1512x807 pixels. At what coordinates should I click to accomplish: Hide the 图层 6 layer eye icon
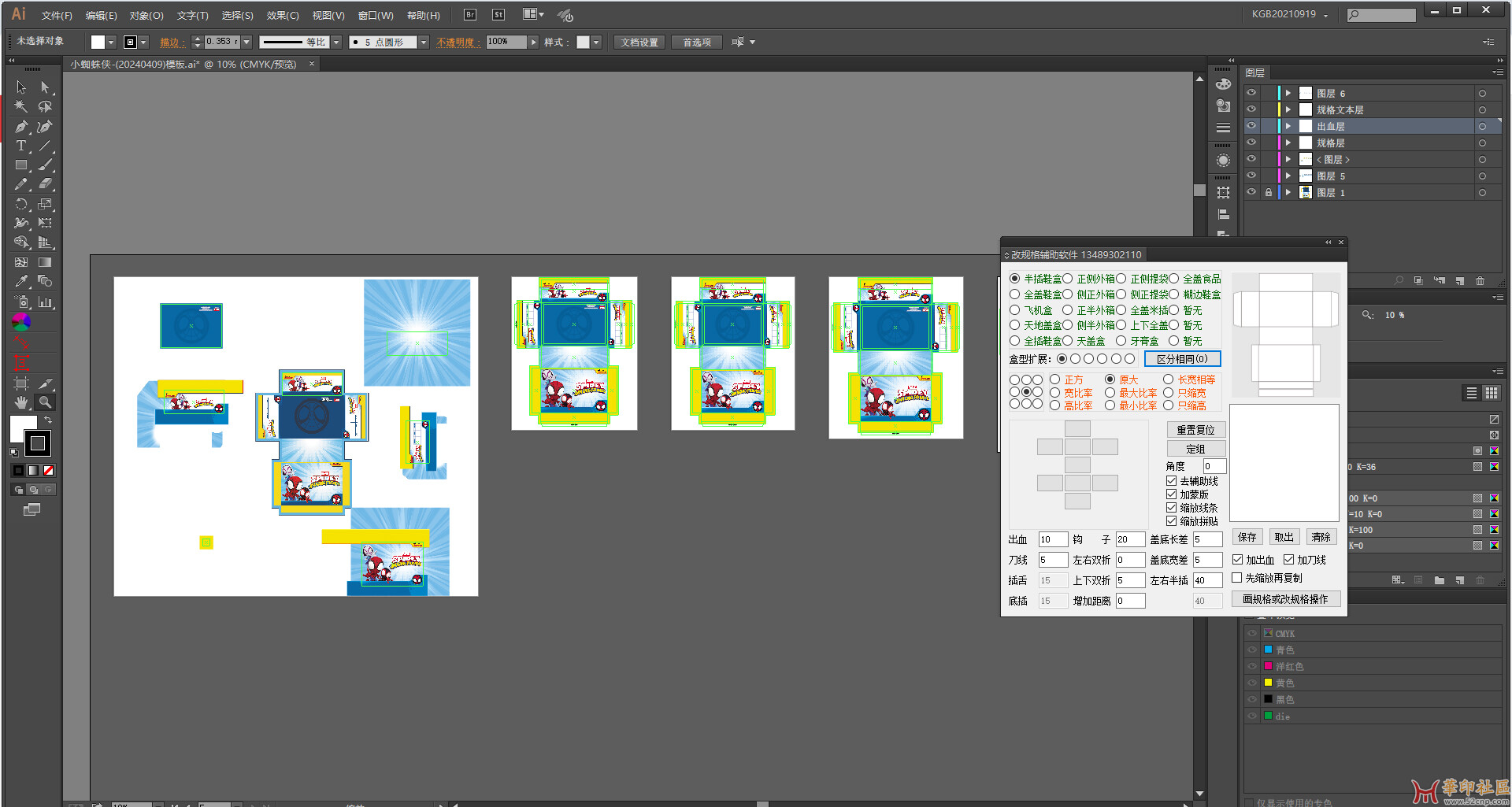[x=1251, y=93]
